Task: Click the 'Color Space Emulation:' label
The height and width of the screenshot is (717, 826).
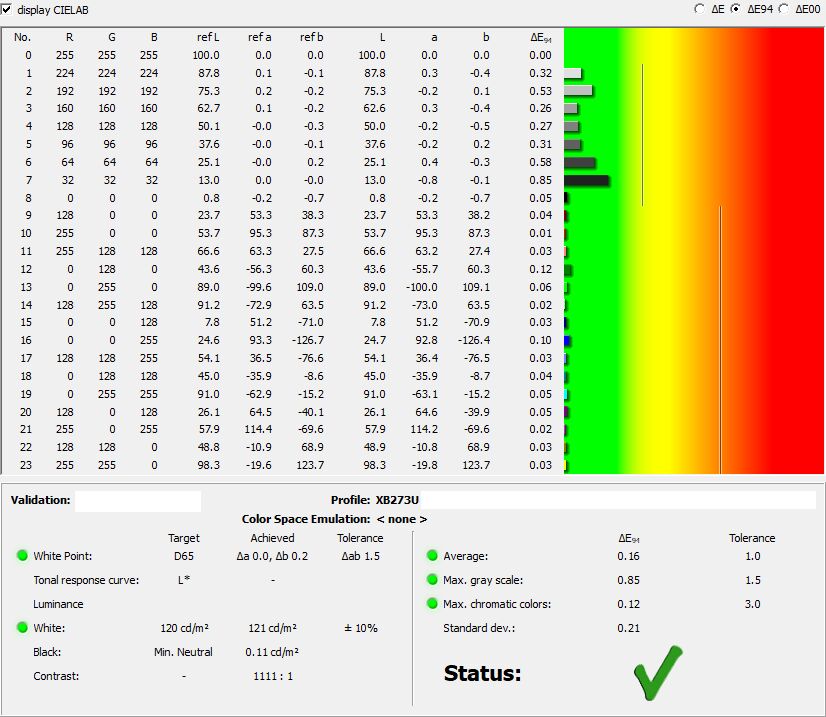Action: [x=306, y=519]
